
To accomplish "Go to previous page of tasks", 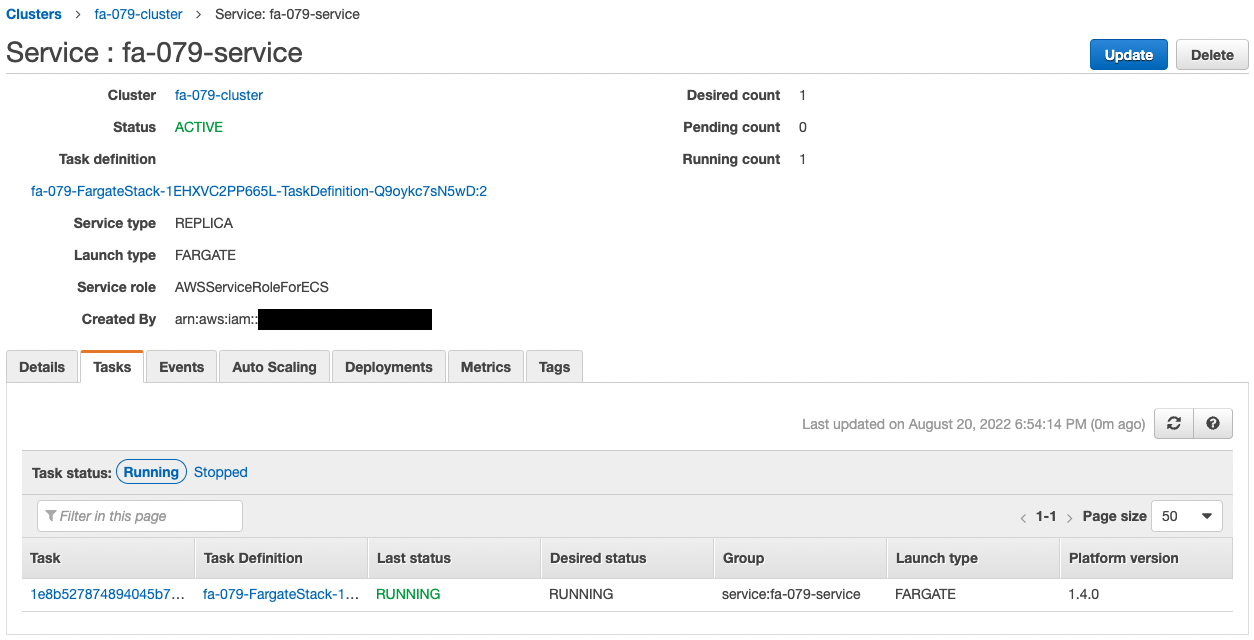I will tap(1023, 516).
